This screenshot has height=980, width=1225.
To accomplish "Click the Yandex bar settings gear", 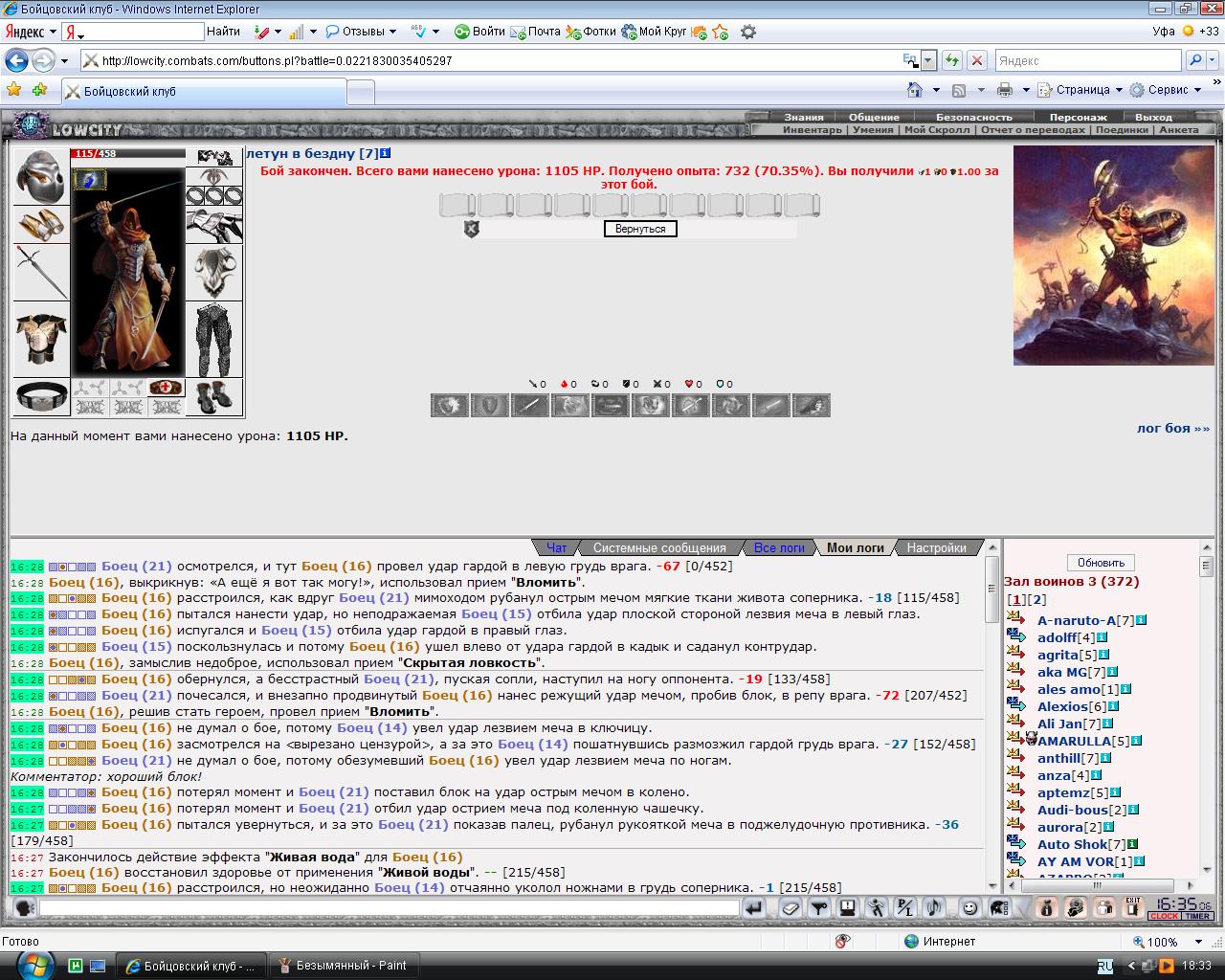I will [748, 32].
